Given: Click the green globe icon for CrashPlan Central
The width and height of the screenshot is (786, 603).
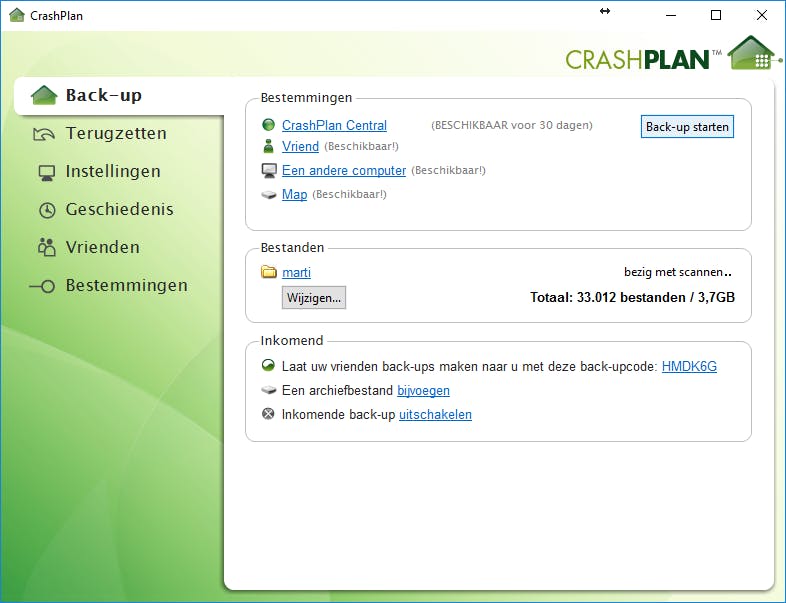Looking at the screenshot, I should pyautogui.click(x=269, y=125).
